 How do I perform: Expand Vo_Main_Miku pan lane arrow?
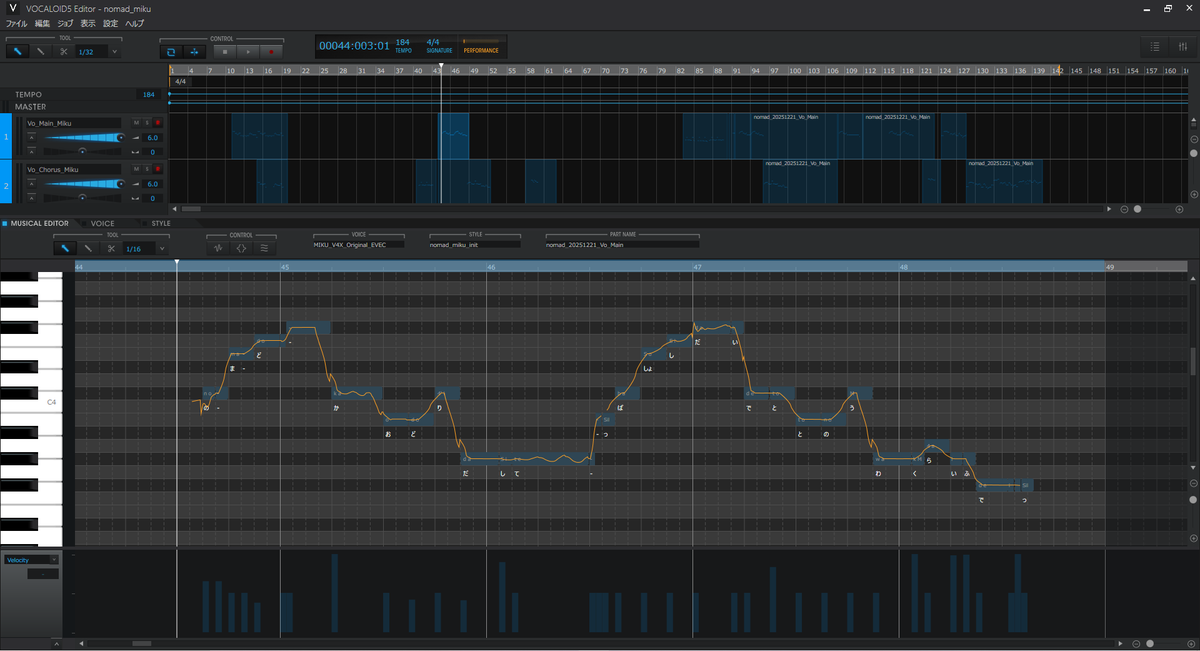coord(31,152)
